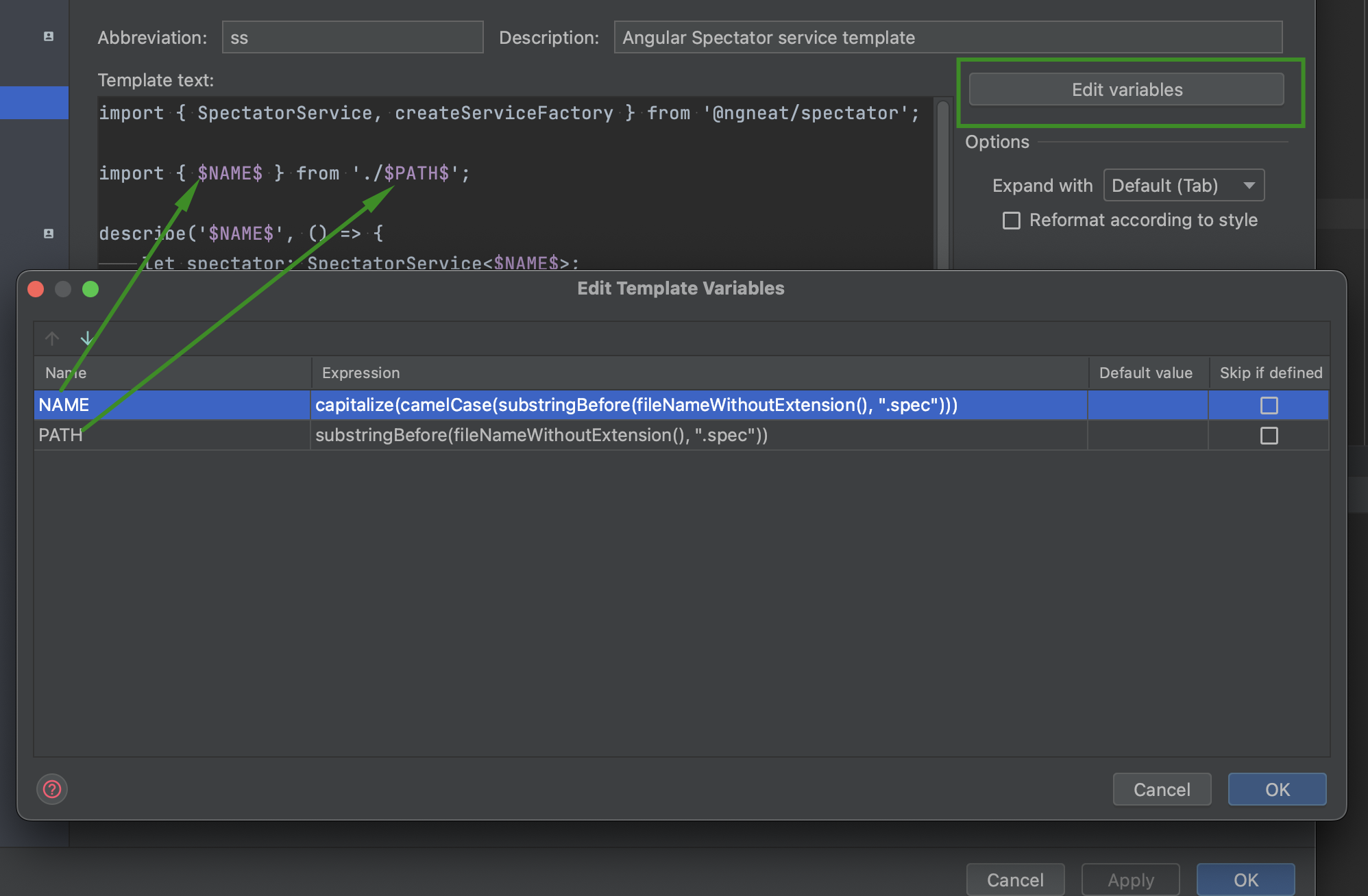This screenshot has width=1368, height=896.
Task: Toggle Skip if defined for PATH
Action: tap(1269, 436)
